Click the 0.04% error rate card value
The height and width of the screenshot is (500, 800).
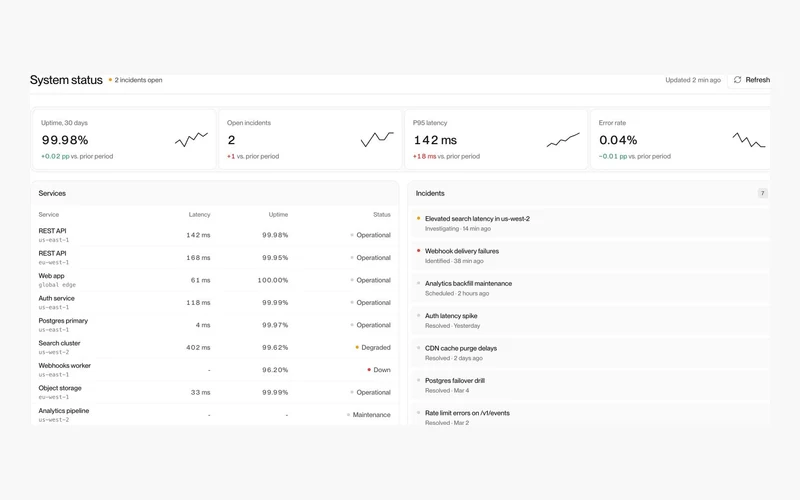(x=618, y=140)
